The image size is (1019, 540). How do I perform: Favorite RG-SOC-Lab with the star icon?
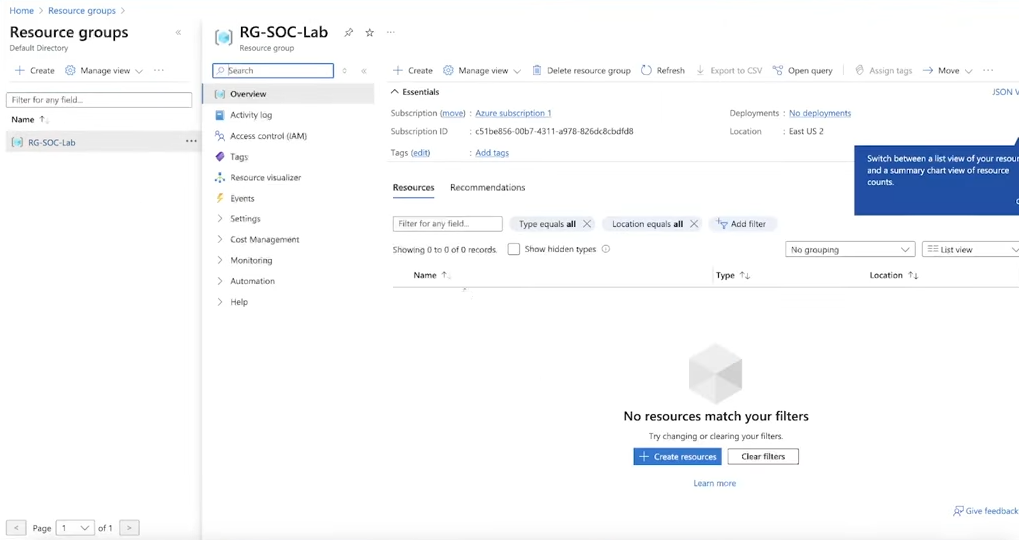[369, 32]
